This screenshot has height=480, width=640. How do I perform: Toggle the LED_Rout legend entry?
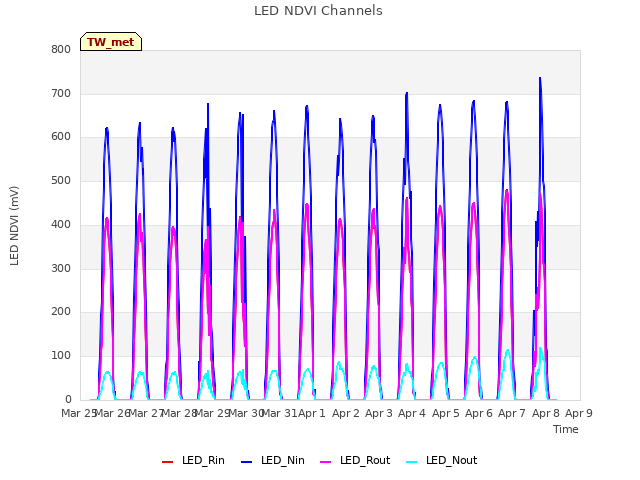tap(355, 460)
